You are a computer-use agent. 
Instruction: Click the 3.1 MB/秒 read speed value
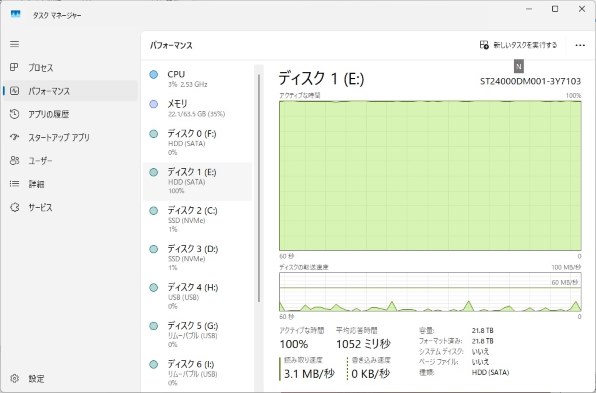[309, 374]
